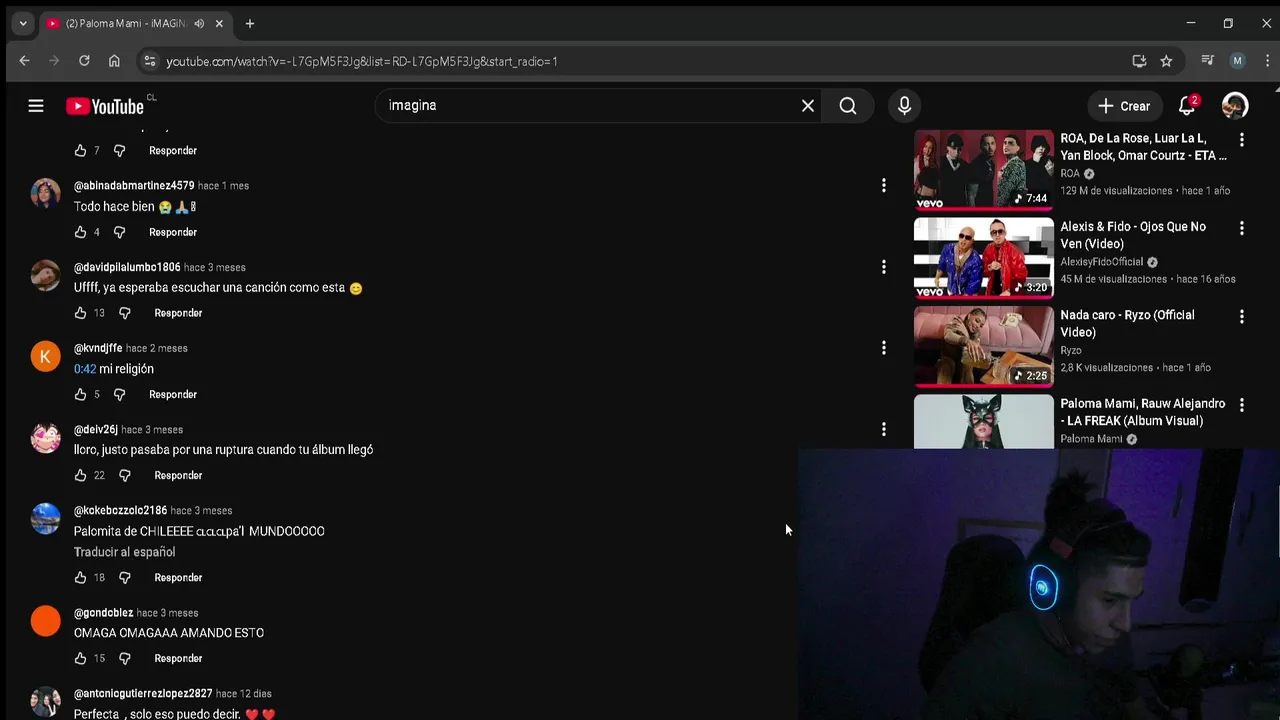Open options menu for @davidpilalumbo1806 comment
Image resolution: width=1280 pixels, height=720 pixels.
coord(883,267)
